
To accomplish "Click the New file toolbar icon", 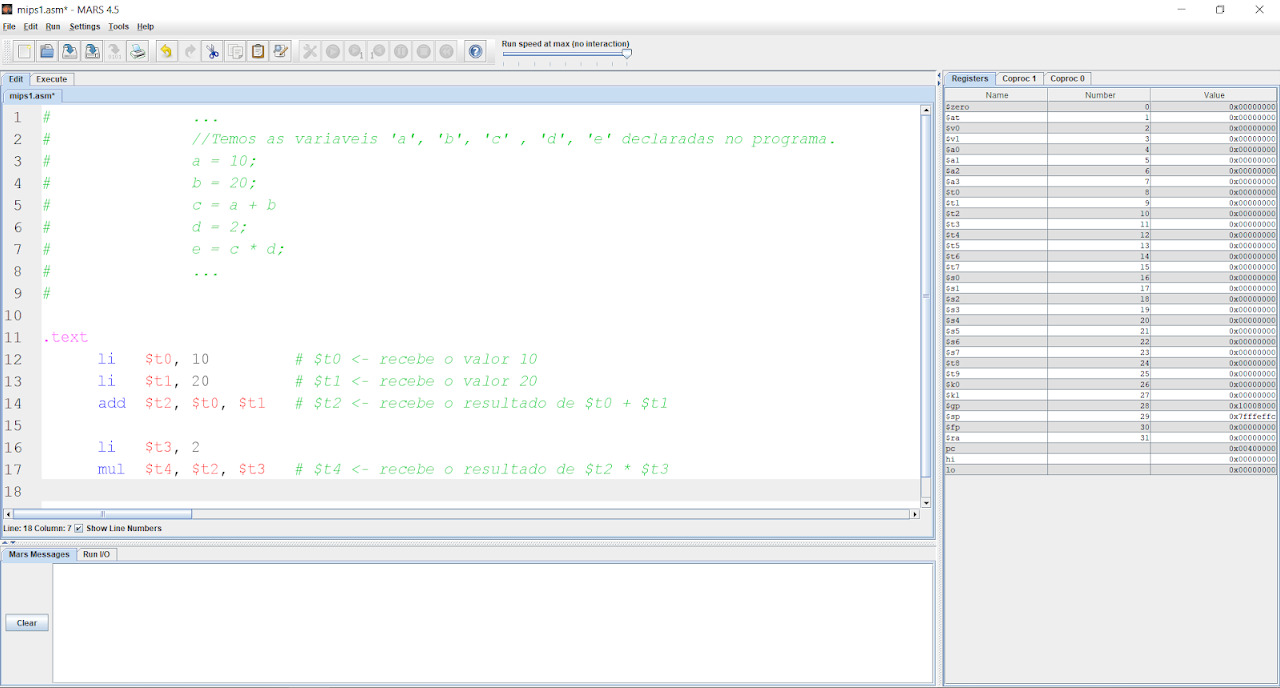I will click(24, 51).
